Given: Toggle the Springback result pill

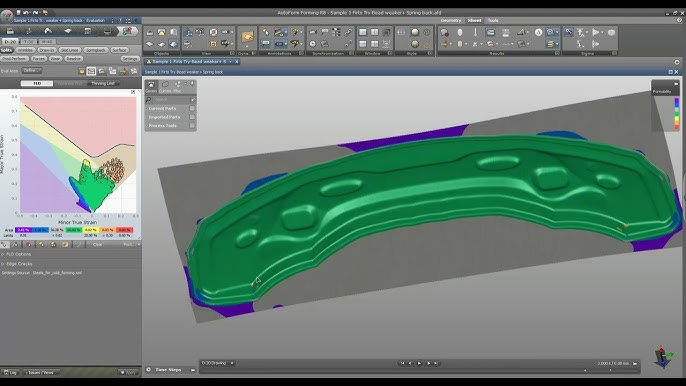Looking at the screenshot, I should (95, 50).
